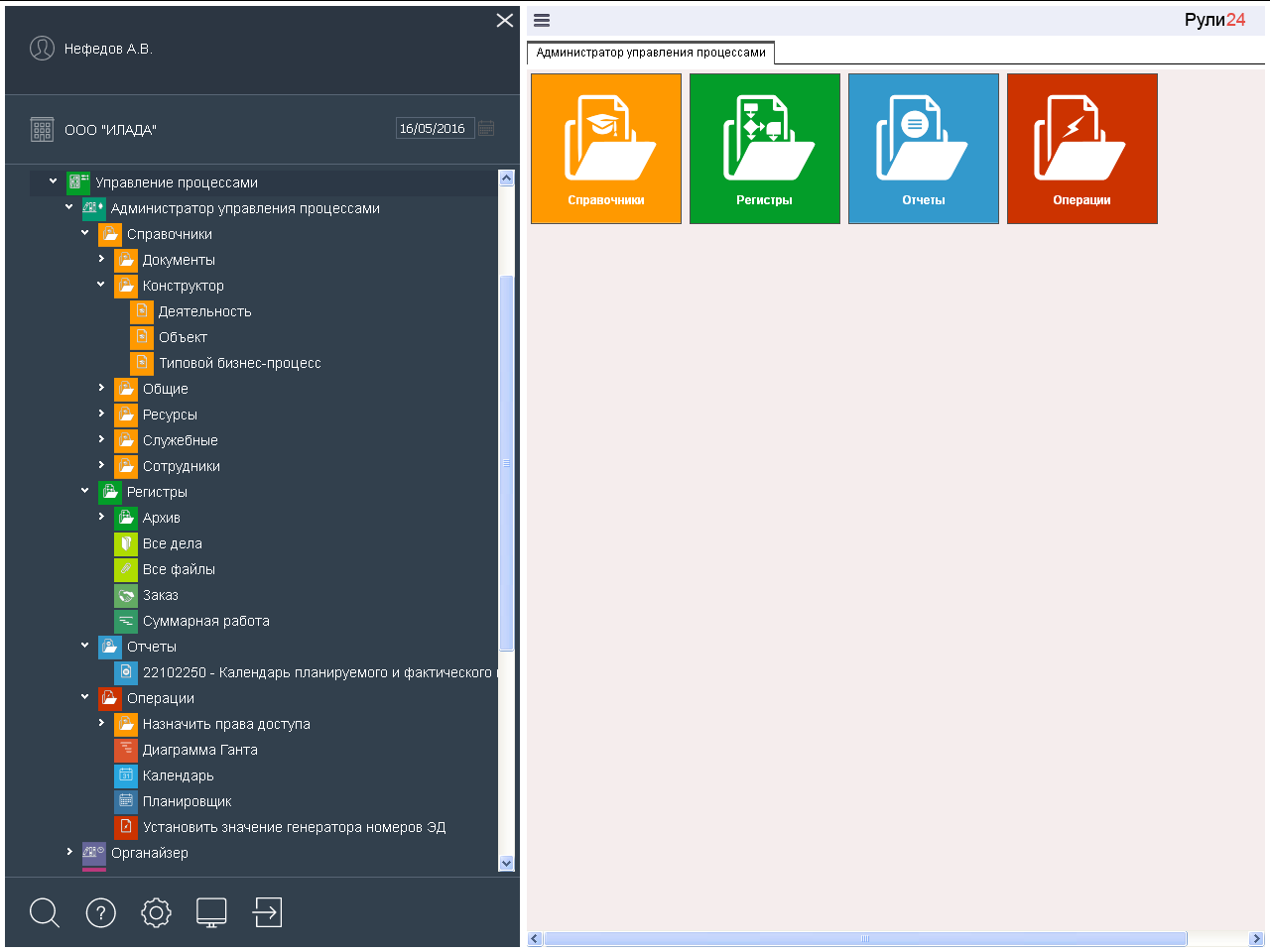
Task: Close the left navigation panel
Action: click(505, 20)
